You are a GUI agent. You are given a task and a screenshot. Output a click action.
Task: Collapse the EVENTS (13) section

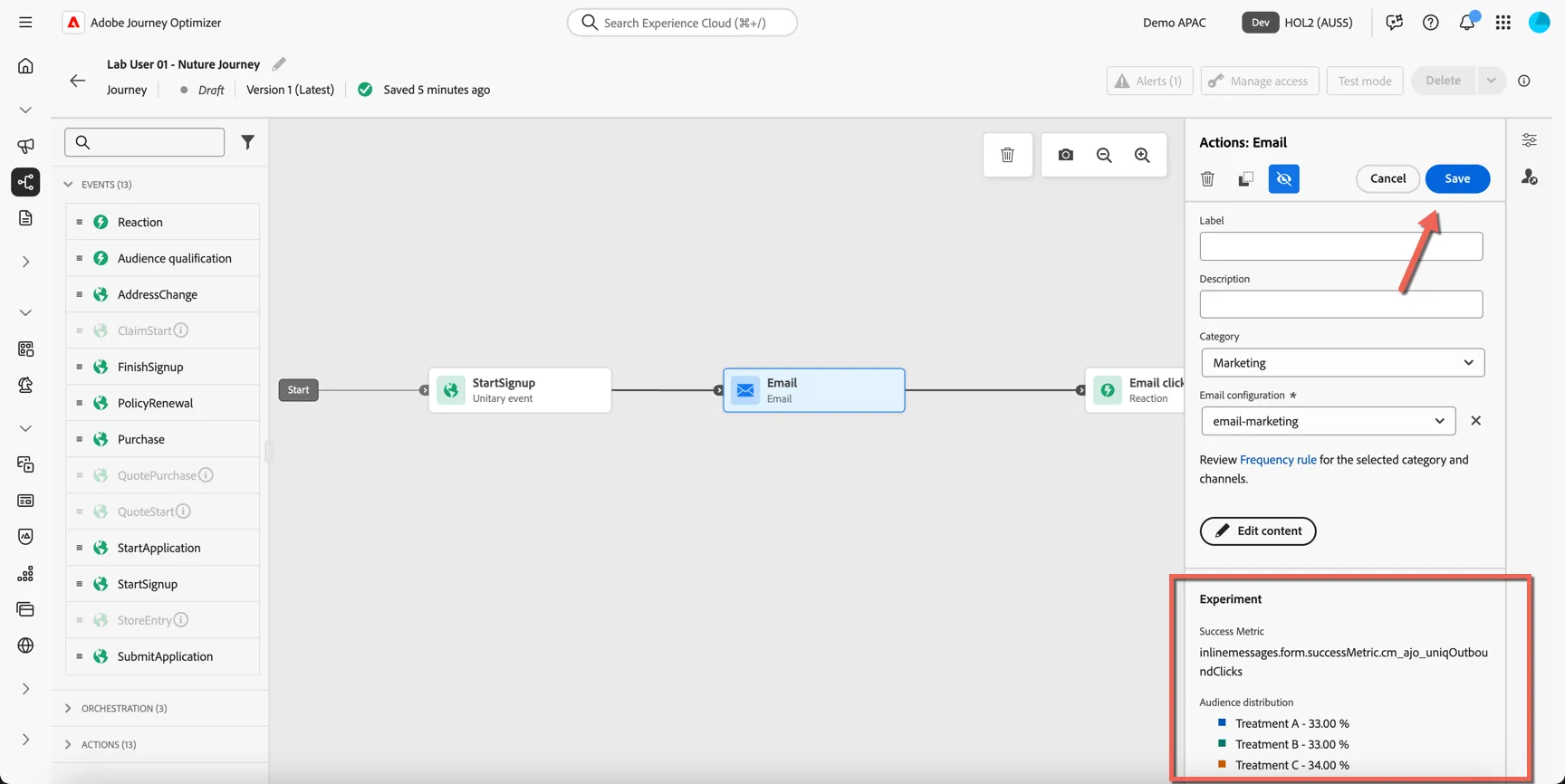pos(68,185)
